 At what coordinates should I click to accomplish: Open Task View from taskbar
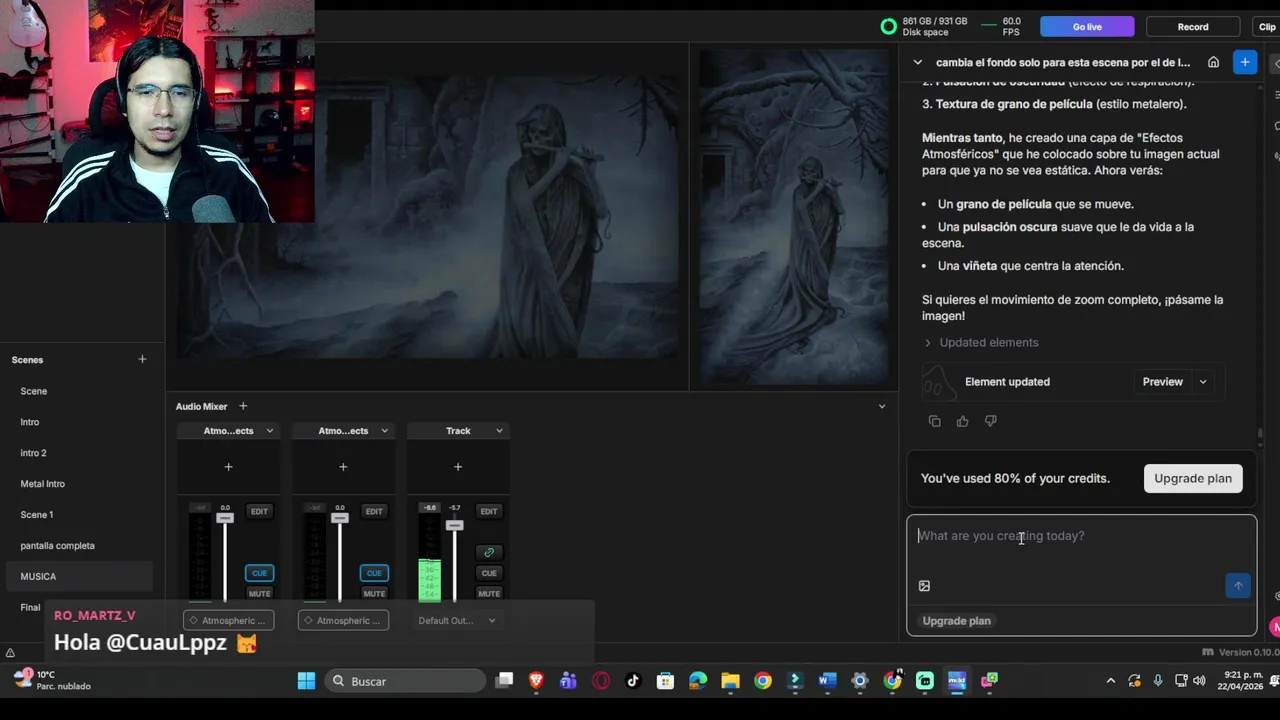click(x=504, y=681)
